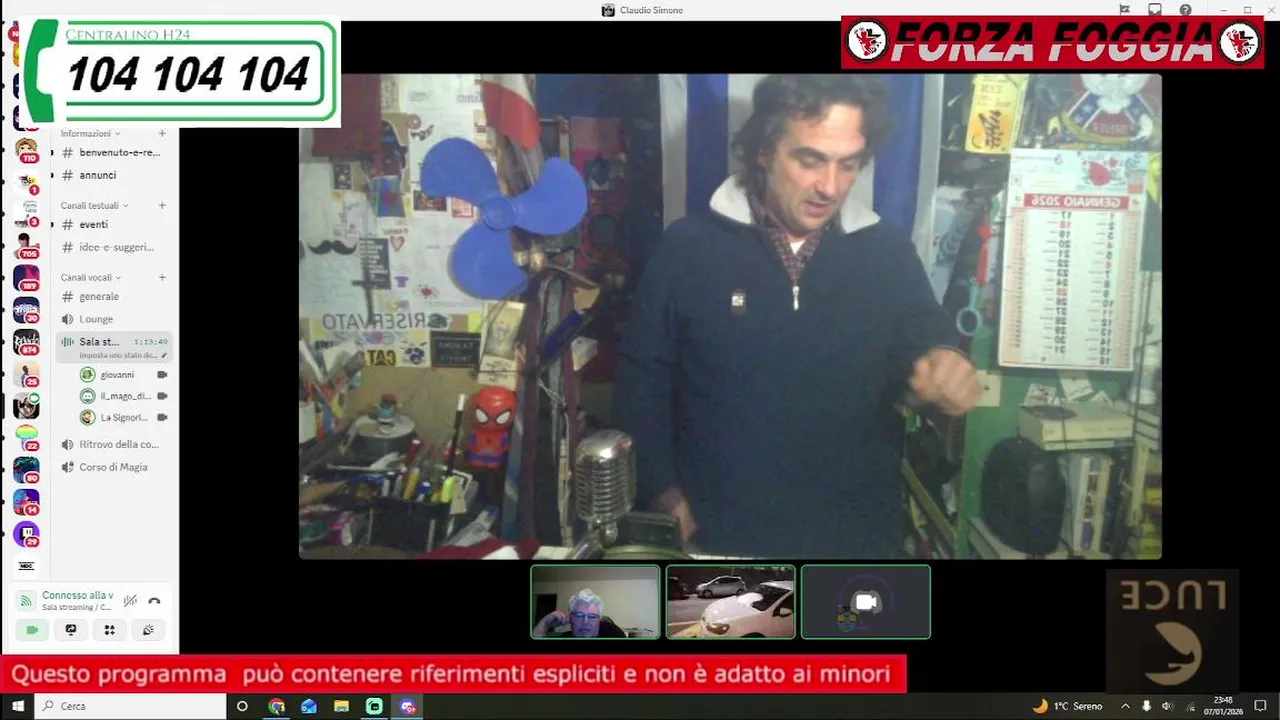Open Chrome from the taskbar
Viewport: 1280px width, 720px height.
[x=277, y=706]
